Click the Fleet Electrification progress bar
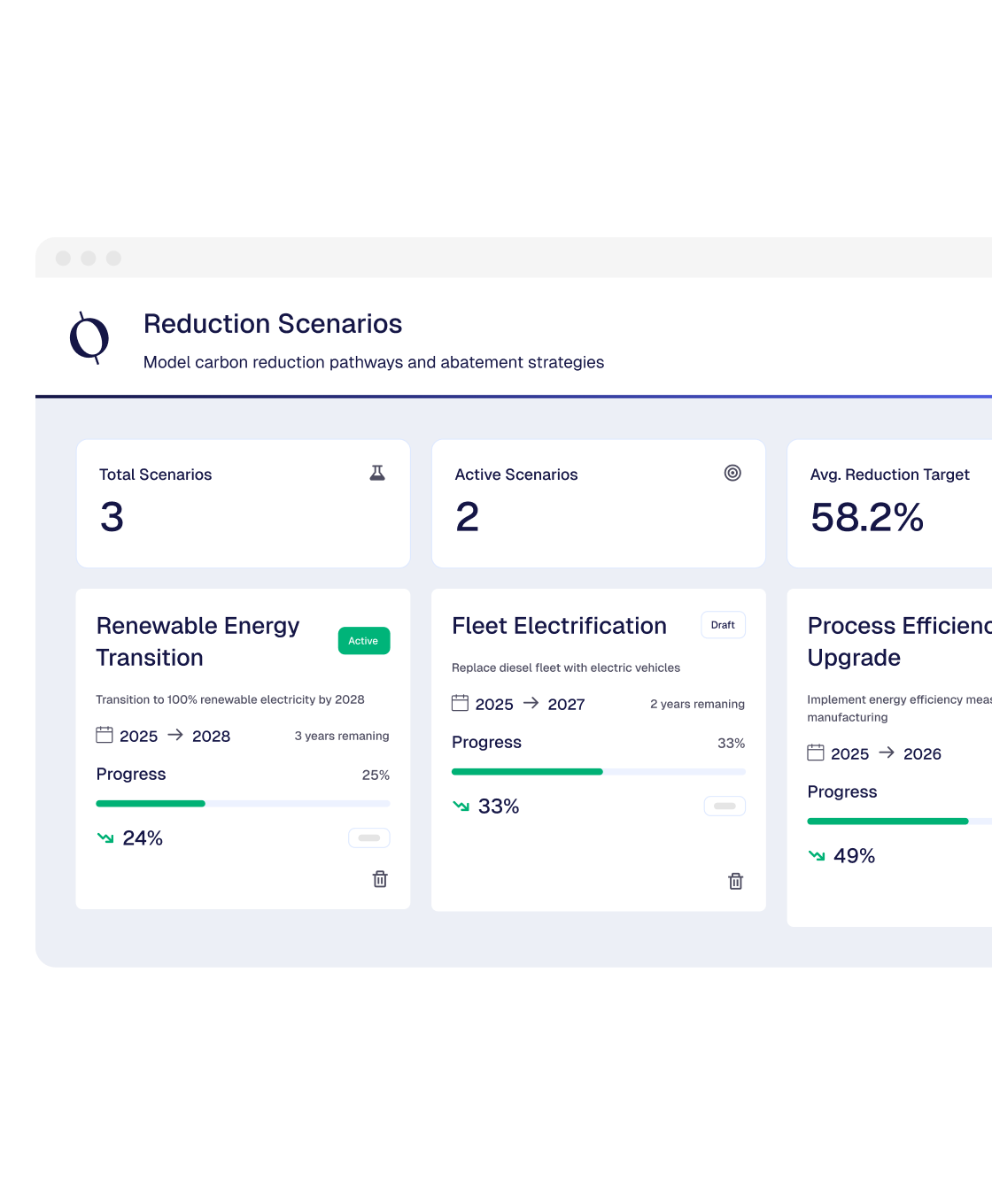This screenshot has width=992, height=1204. tap(598, 772)
